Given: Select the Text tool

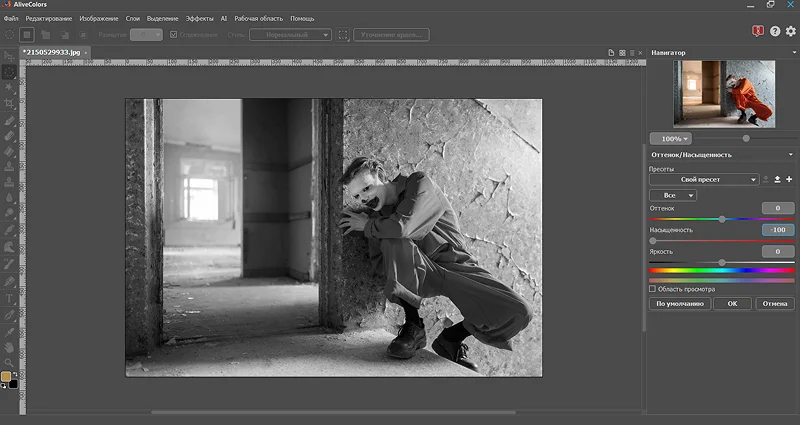Looking at the screenshot, I should coord(9,298).
